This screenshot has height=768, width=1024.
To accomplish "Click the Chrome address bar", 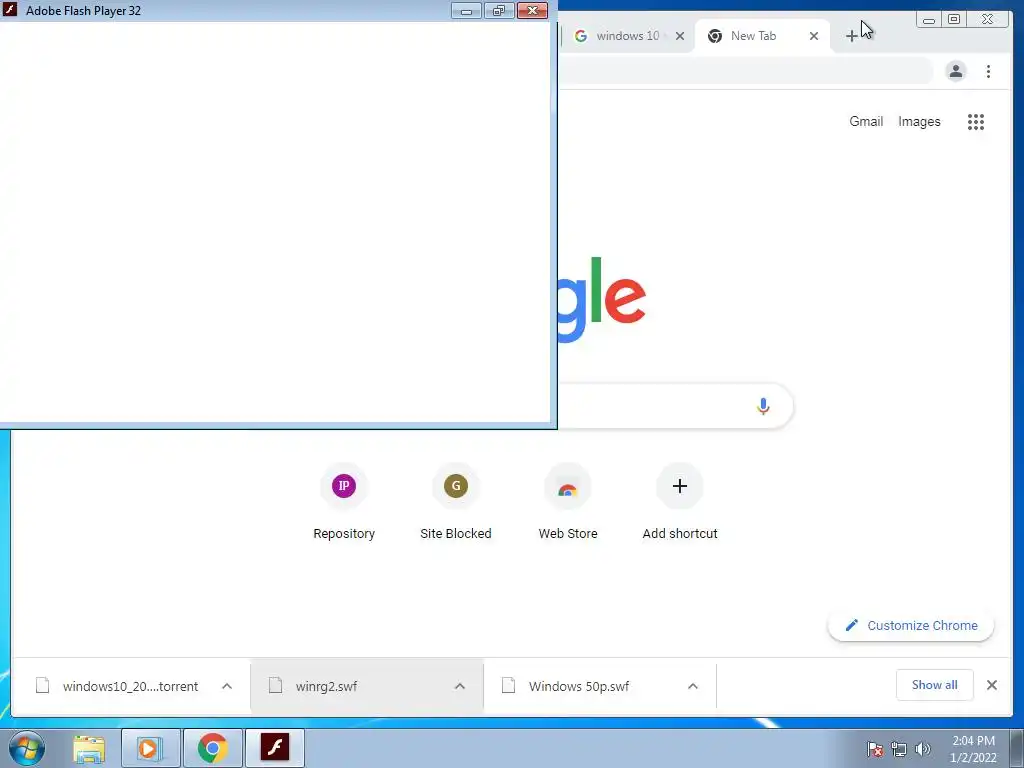I will pos(744,71).
